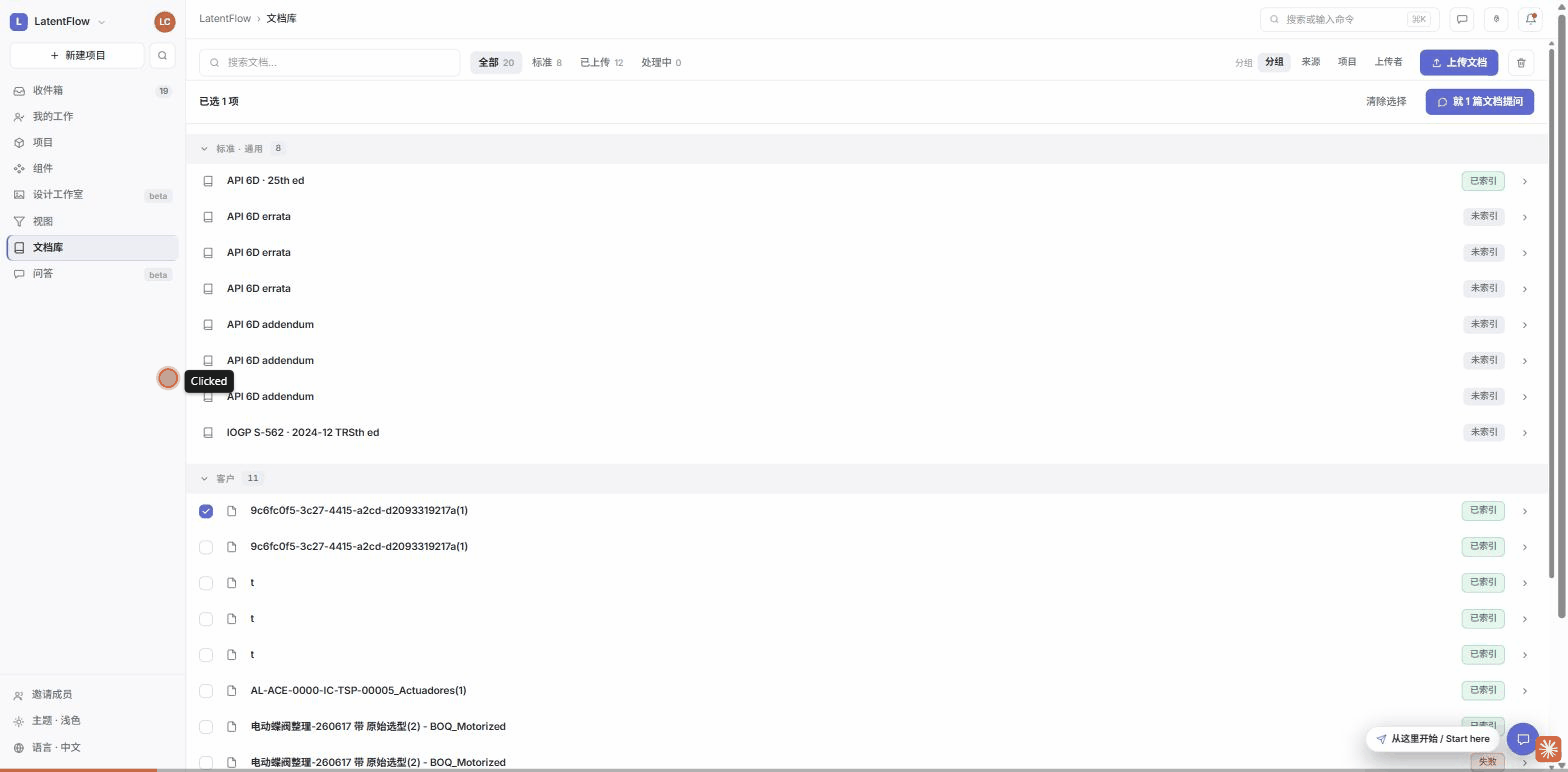This screenshot has width=1568, height=772.
Task: Open 组件 in the sidebar
Action: (92, 168)
